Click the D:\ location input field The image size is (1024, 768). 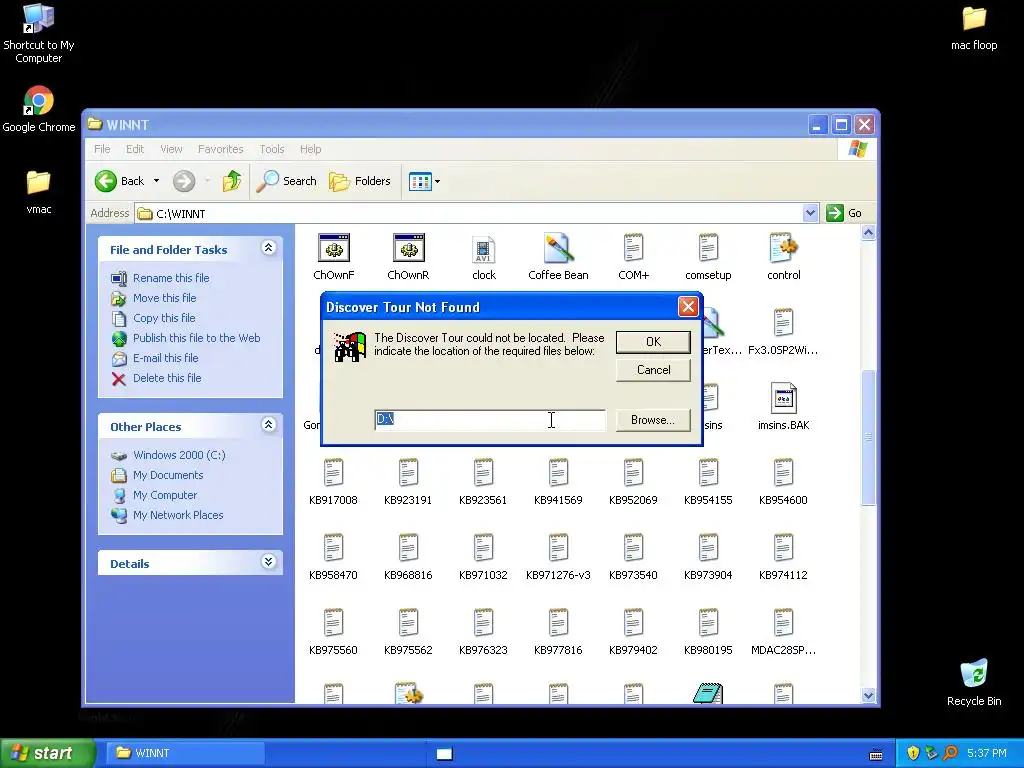click(x=490, y=419)
